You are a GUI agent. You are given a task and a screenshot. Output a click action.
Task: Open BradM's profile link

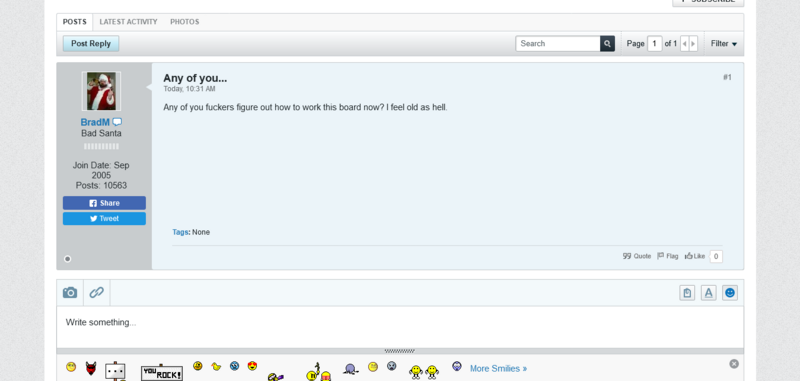pos(95,122)
